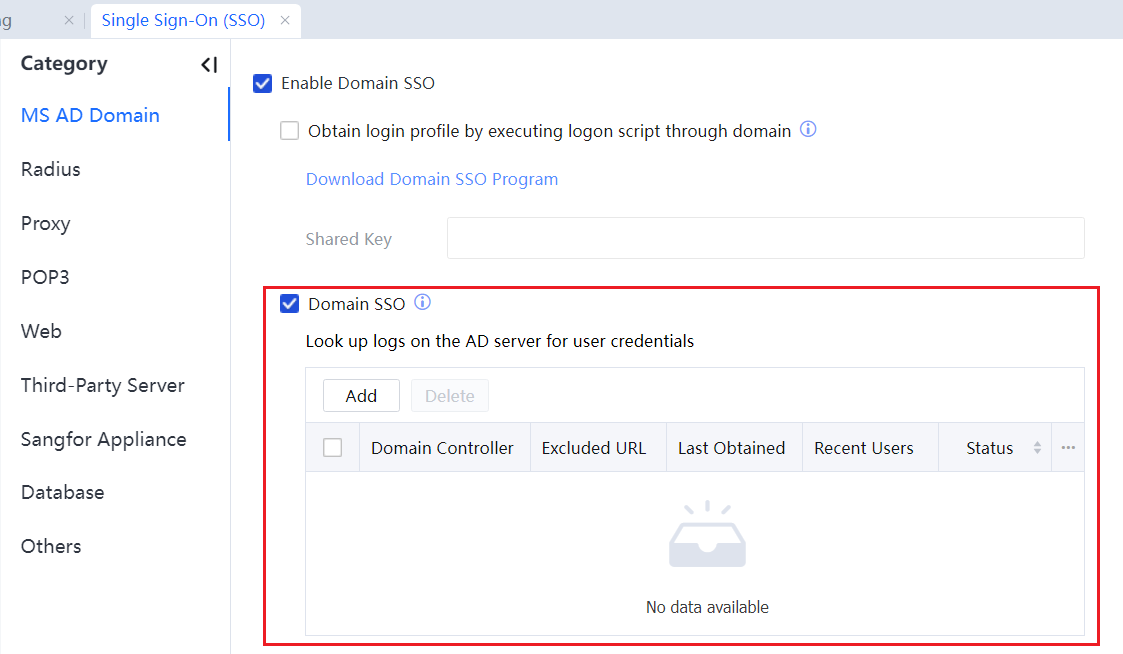Click Add to add a domain controller

click(361, 396)
